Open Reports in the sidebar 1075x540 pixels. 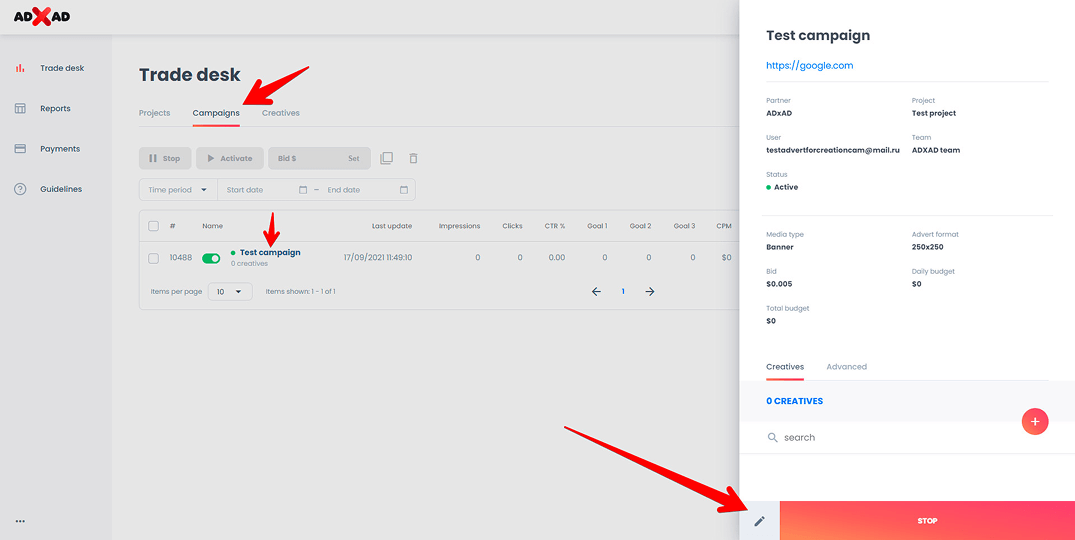point(55,108)
